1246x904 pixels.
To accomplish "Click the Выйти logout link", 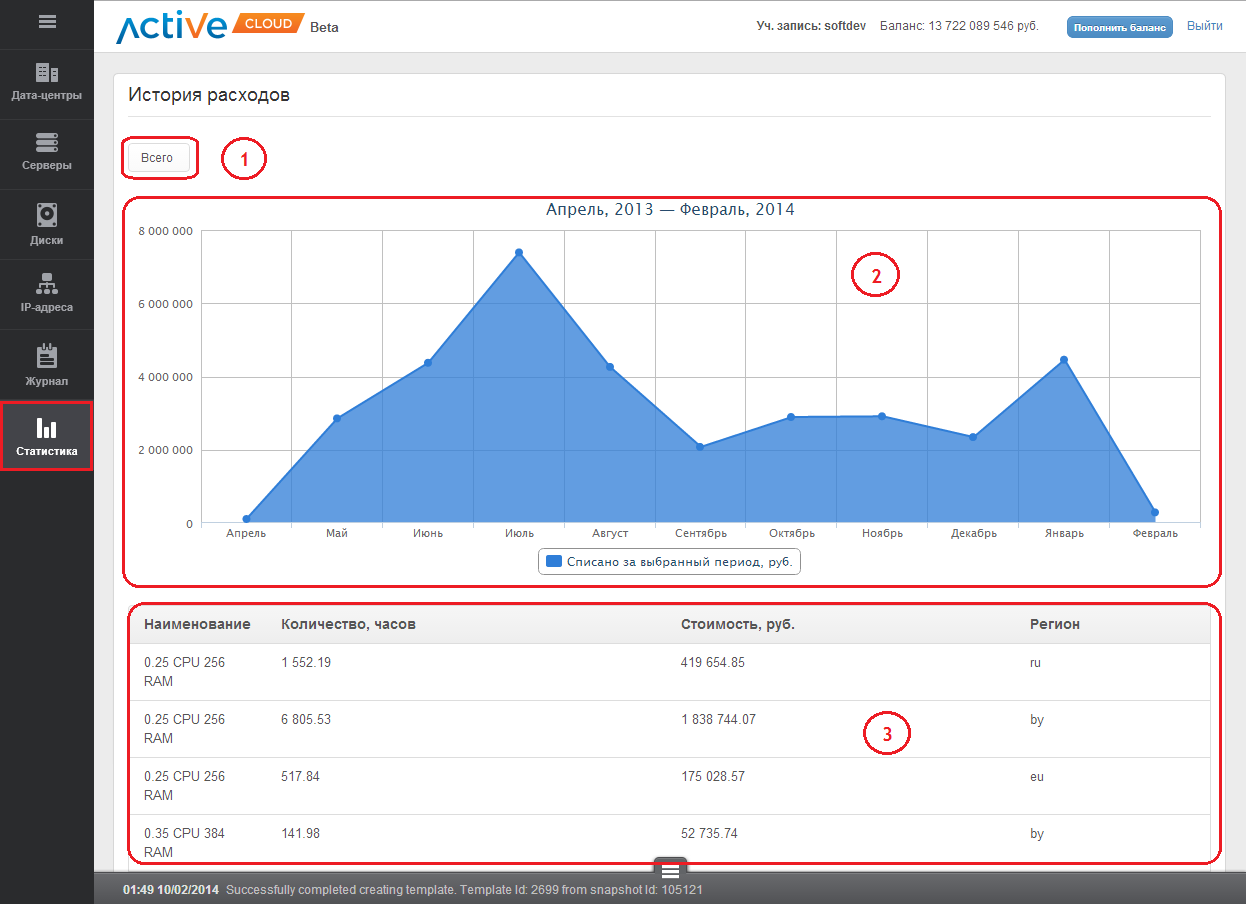I will (x=1204, y=26).
